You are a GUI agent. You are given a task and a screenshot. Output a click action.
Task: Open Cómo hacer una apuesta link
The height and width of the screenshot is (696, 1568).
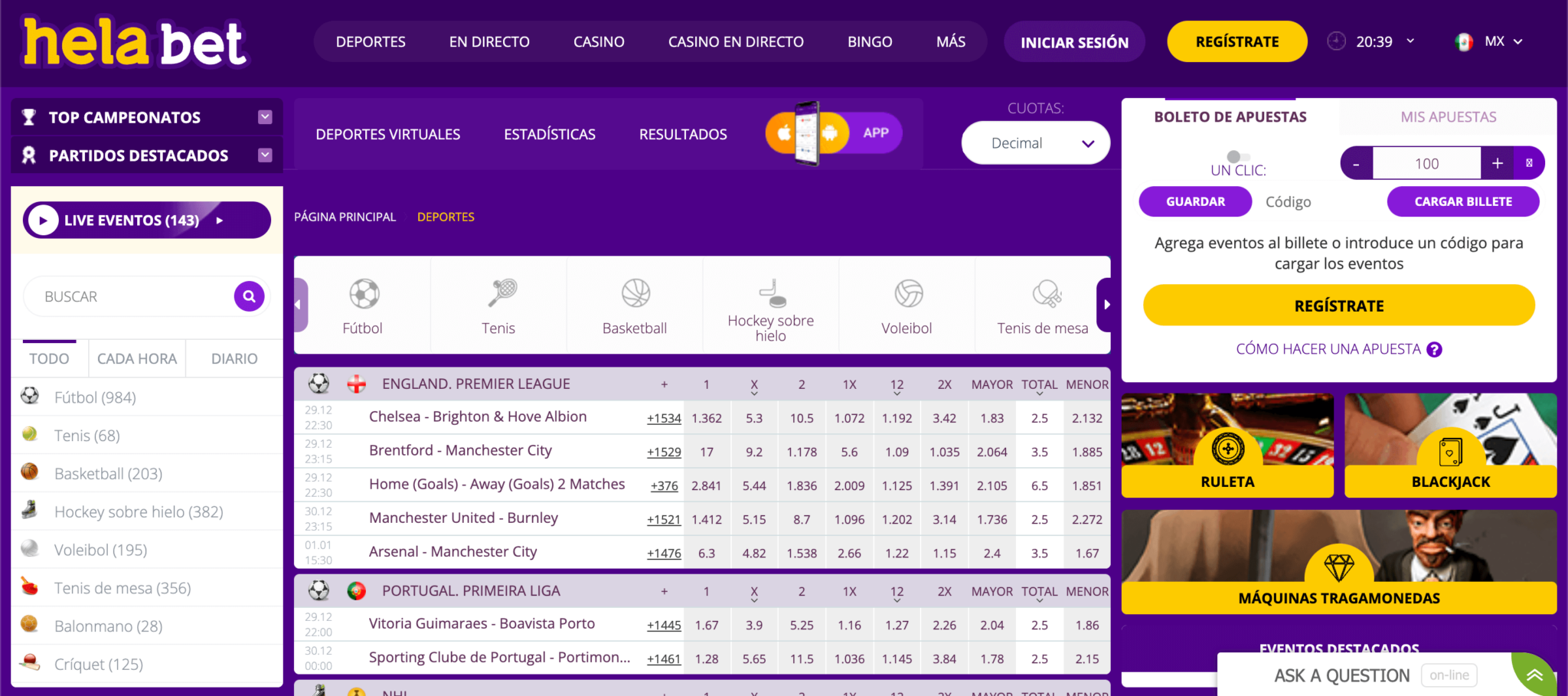click(x=1328, y=349)
